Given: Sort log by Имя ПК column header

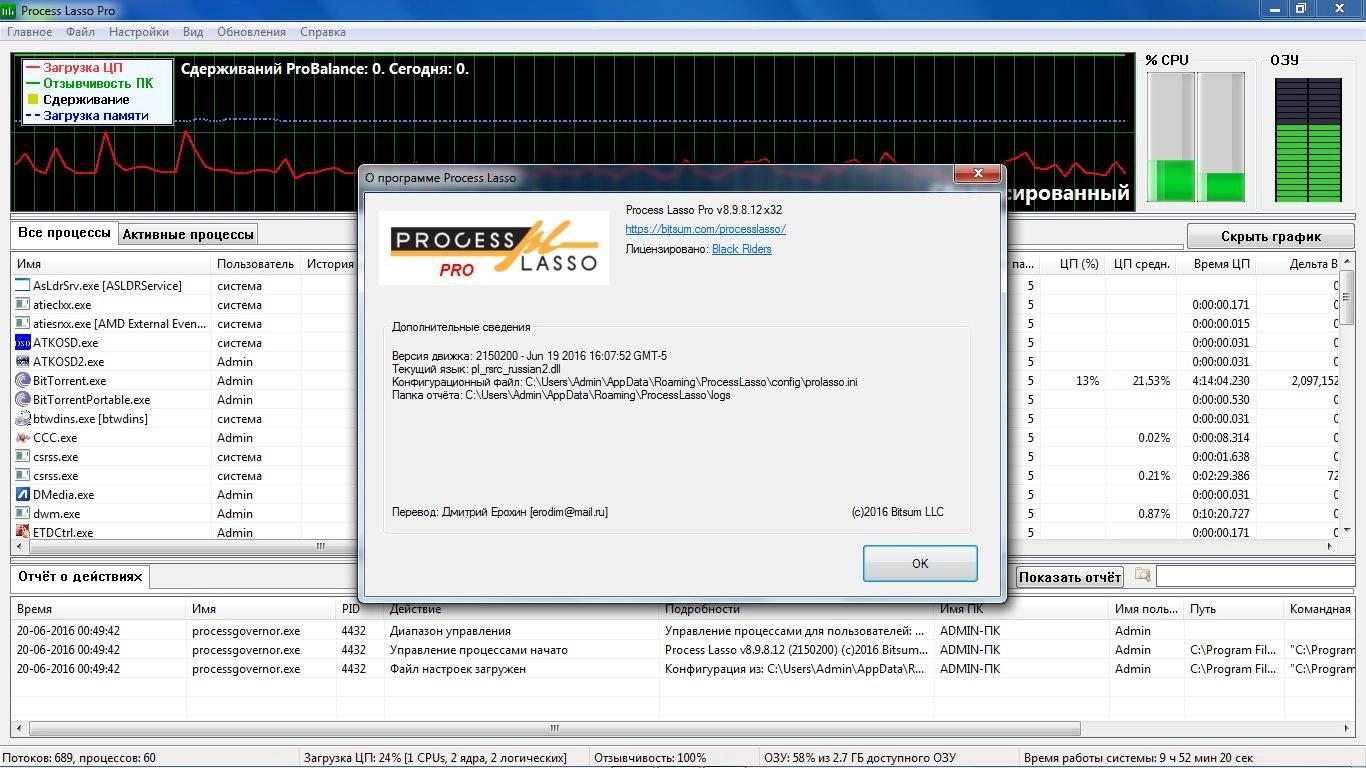Looking at the screenshot, I should (1022, 608).
